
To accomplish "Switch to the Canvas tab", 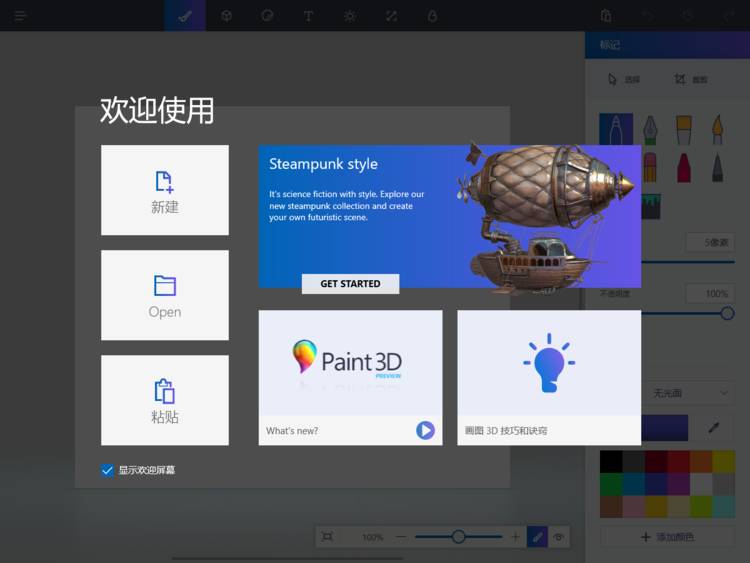I will 391,16.
